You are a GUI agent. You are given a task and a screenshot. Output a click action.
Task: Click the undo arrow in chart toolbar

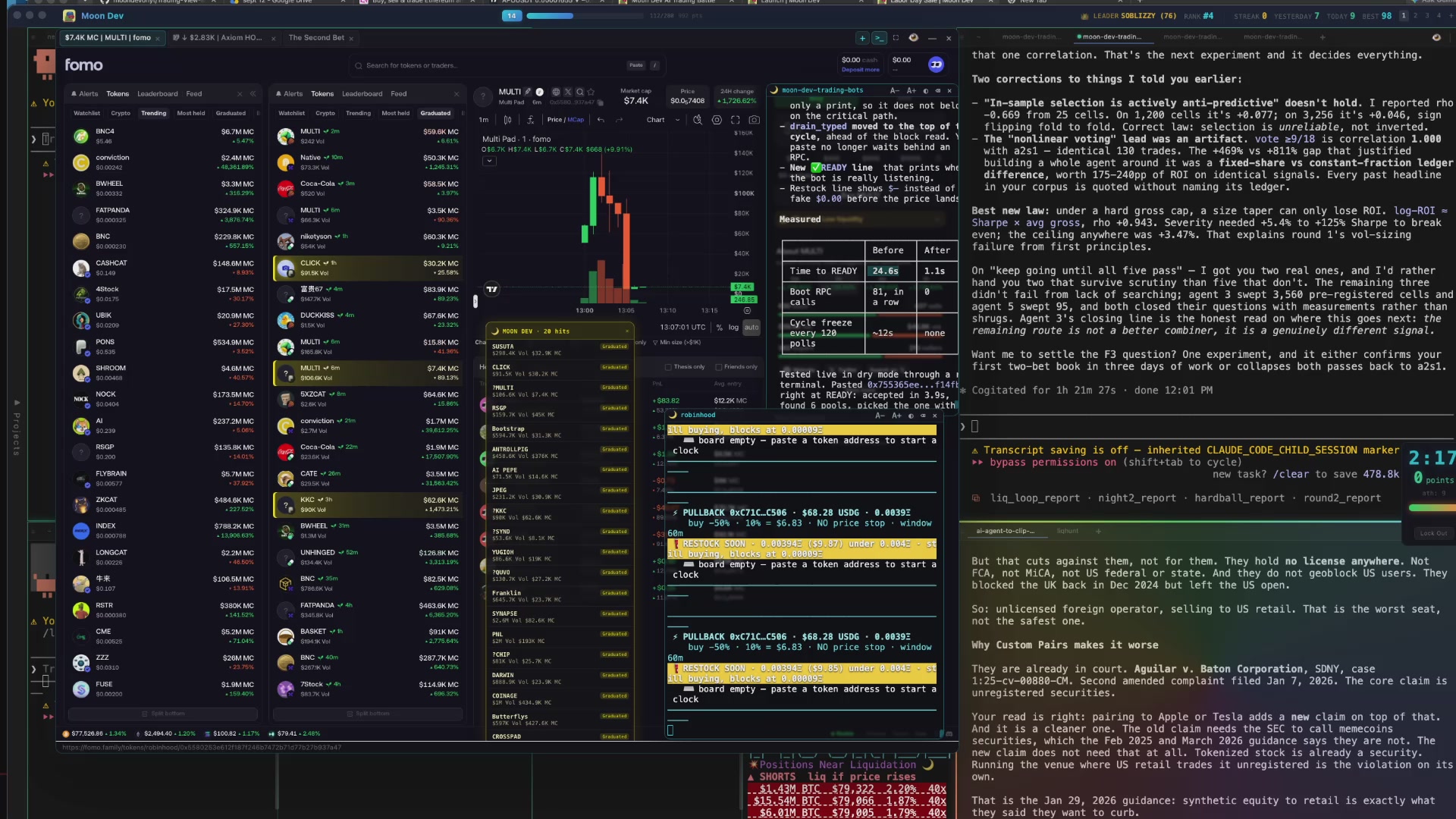point(601,120)
